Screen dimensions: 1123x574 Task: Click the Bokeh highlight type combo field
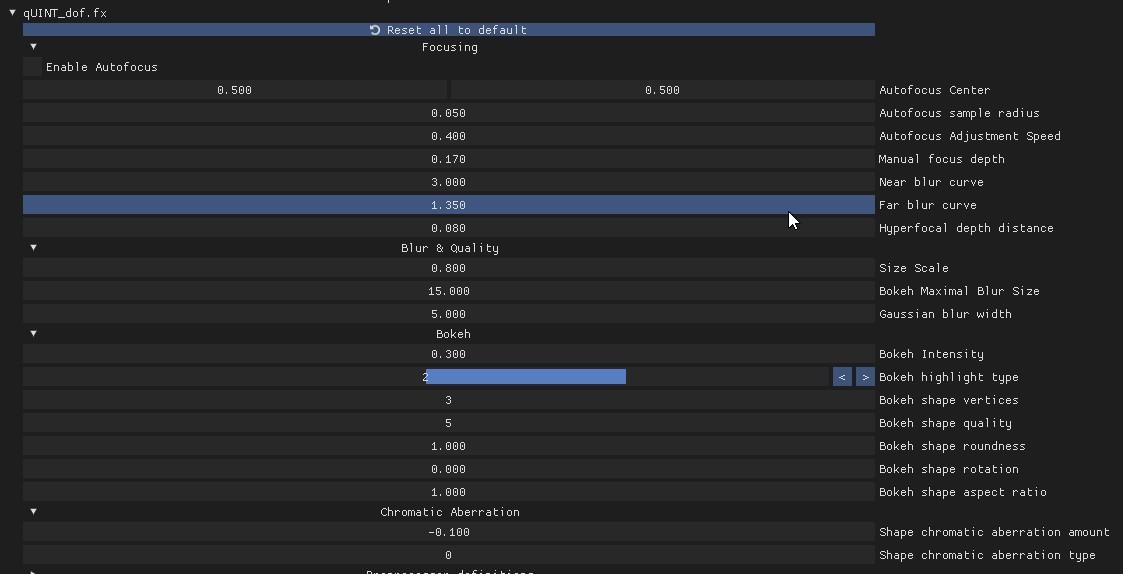426,377
